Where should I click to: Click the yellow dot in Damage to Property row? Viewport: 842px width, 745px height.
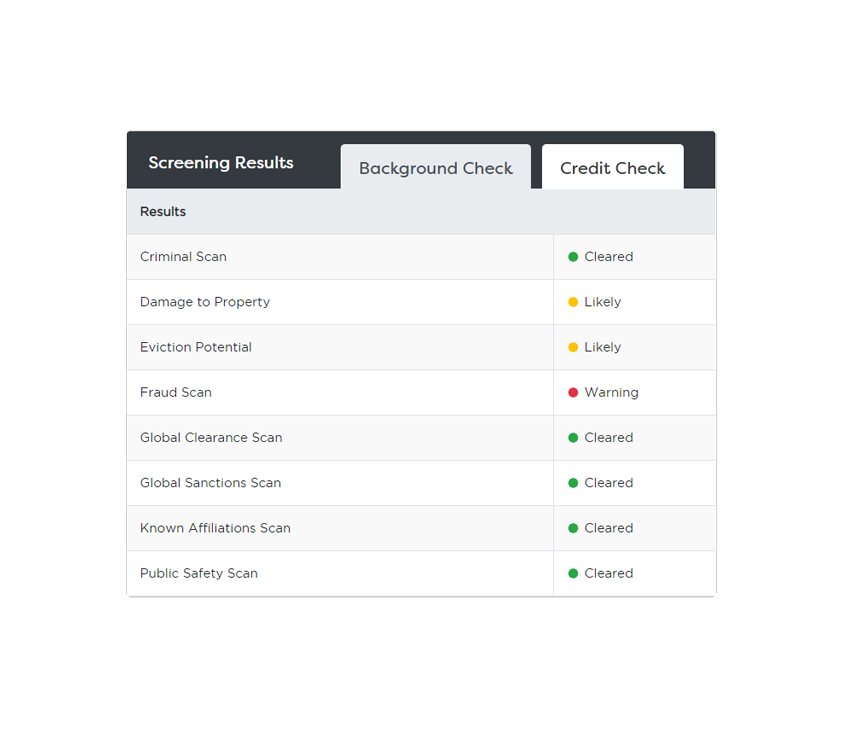click(573, 302)
